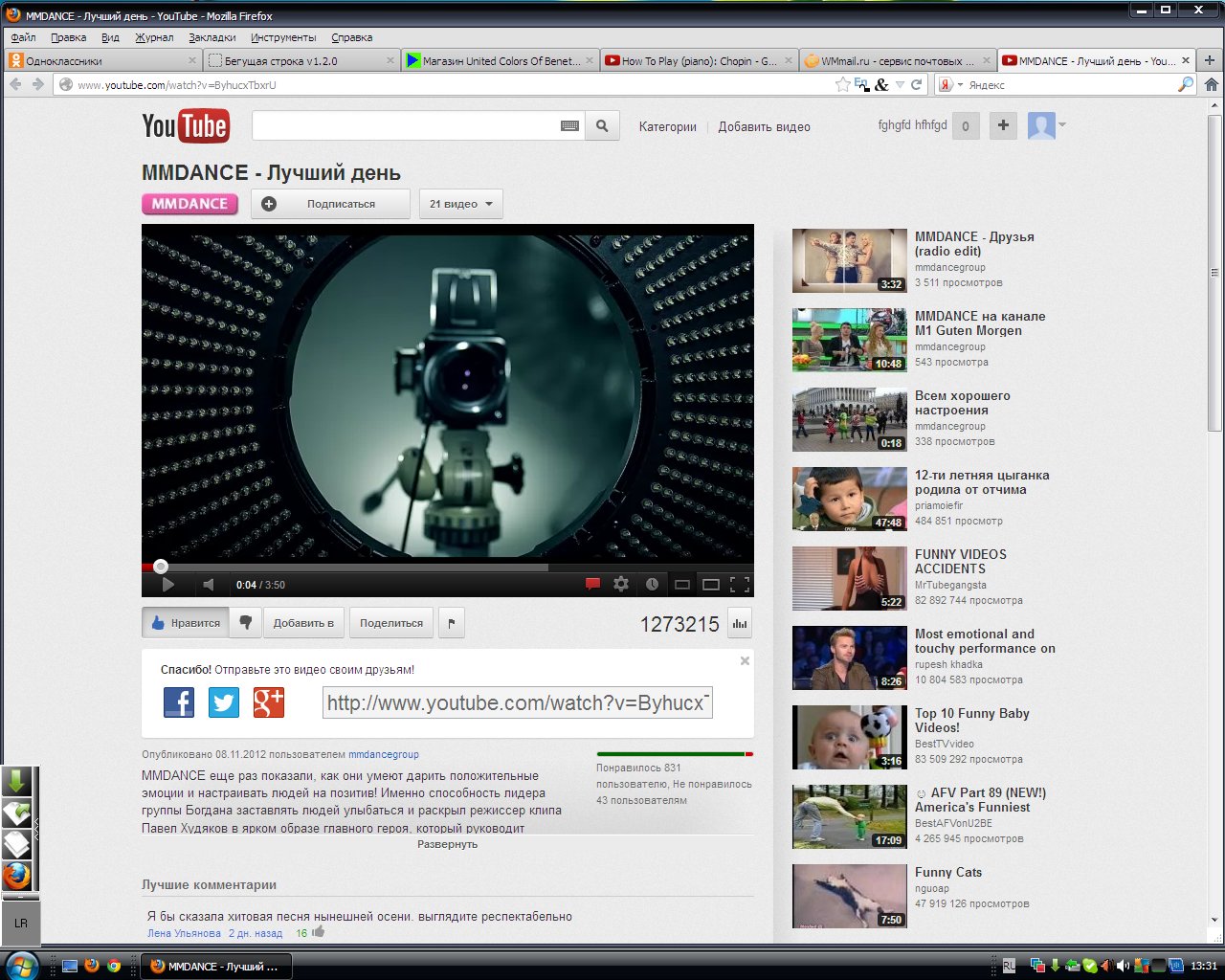The height and width of the screenshot is (980, 1225).
Task: Share the video on Twitter
Action: point(224,702)
